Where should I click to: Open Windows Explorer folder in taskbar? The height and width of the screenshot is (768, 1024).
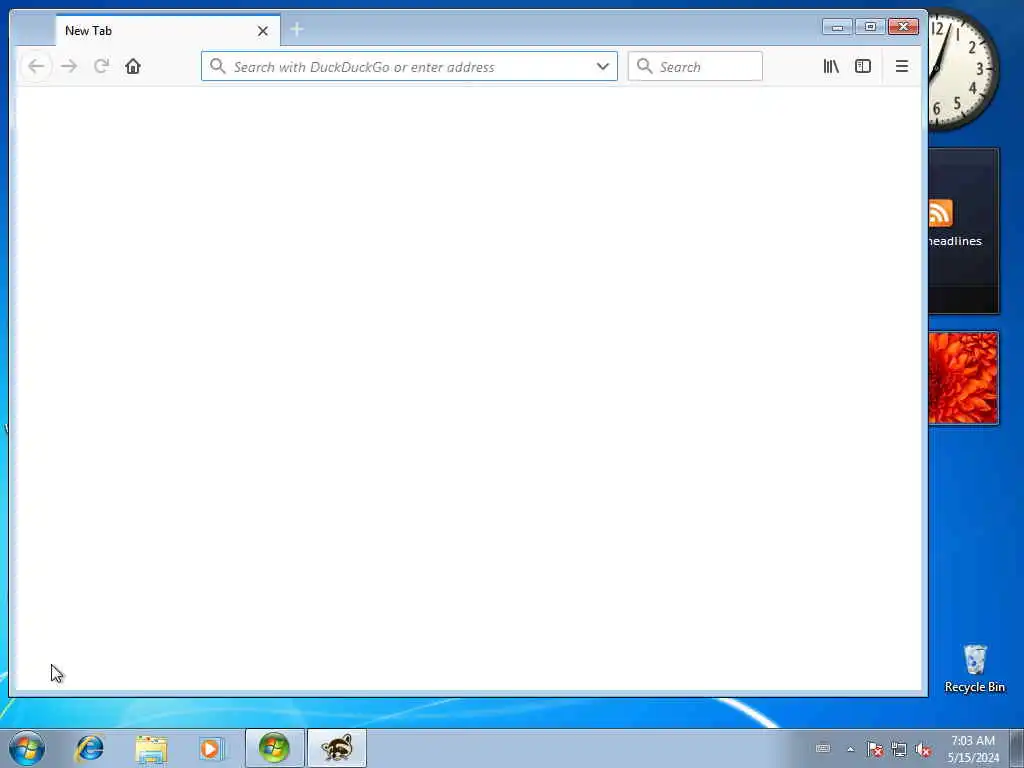151,748
